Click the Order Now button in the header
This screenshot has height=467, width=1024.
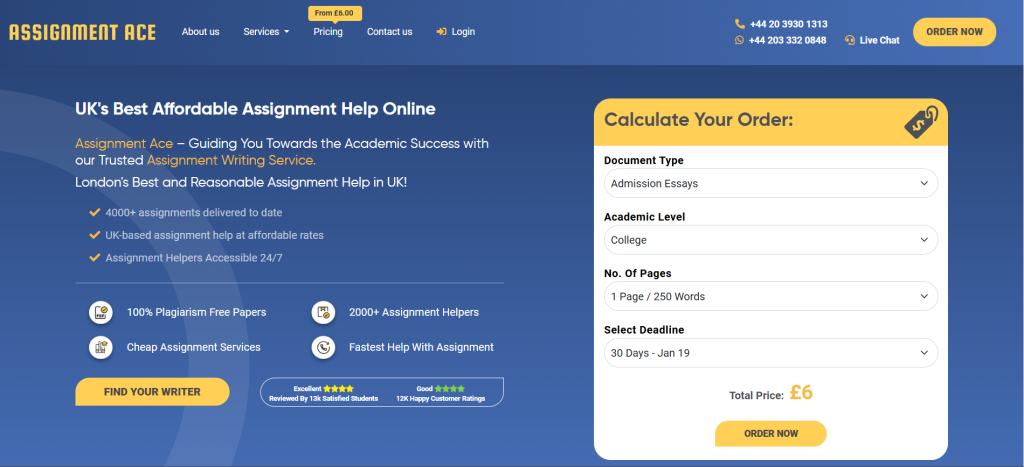954,32
